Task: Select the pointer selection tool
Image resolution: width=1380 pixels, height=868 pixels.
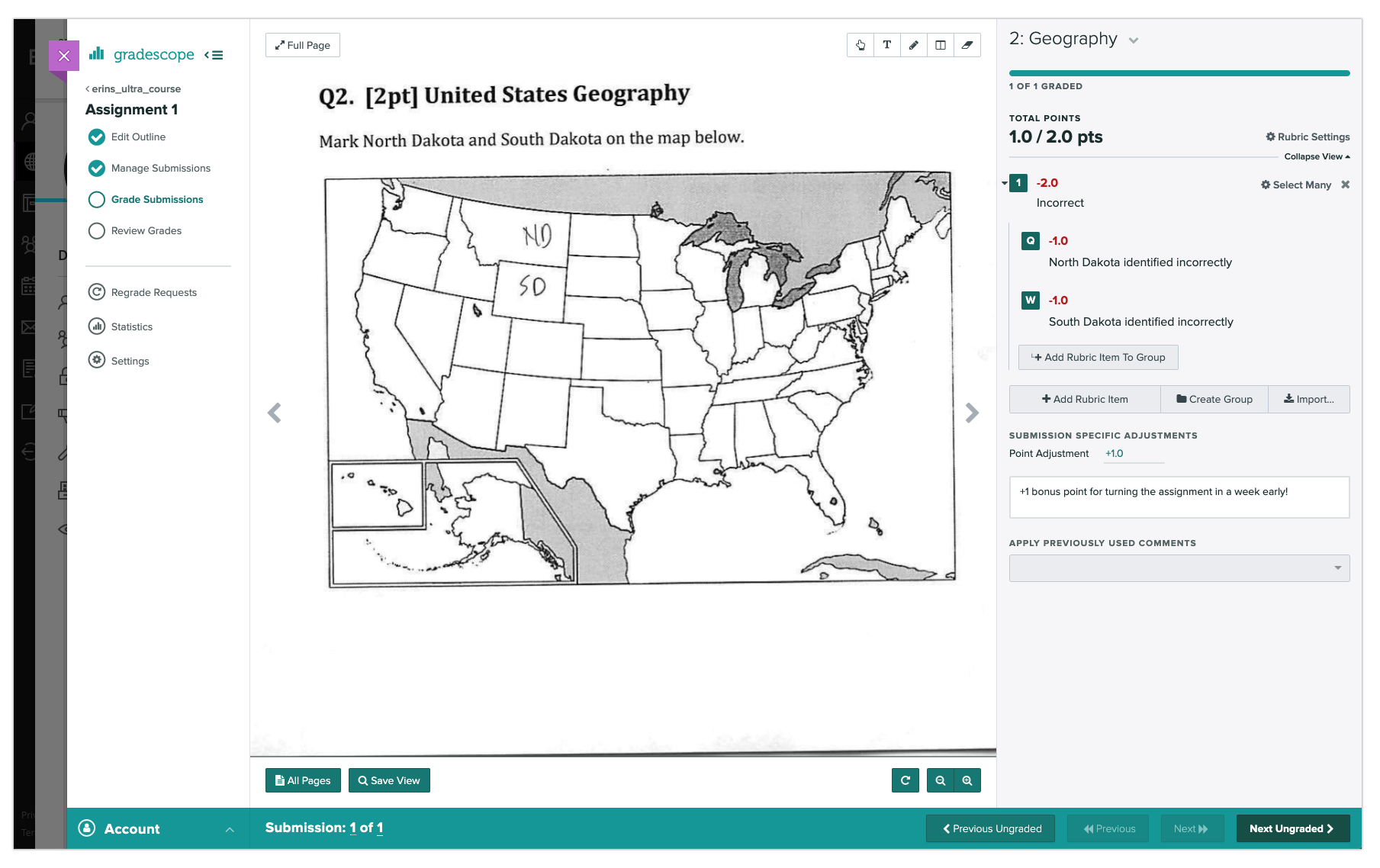Action: point(860,45)
